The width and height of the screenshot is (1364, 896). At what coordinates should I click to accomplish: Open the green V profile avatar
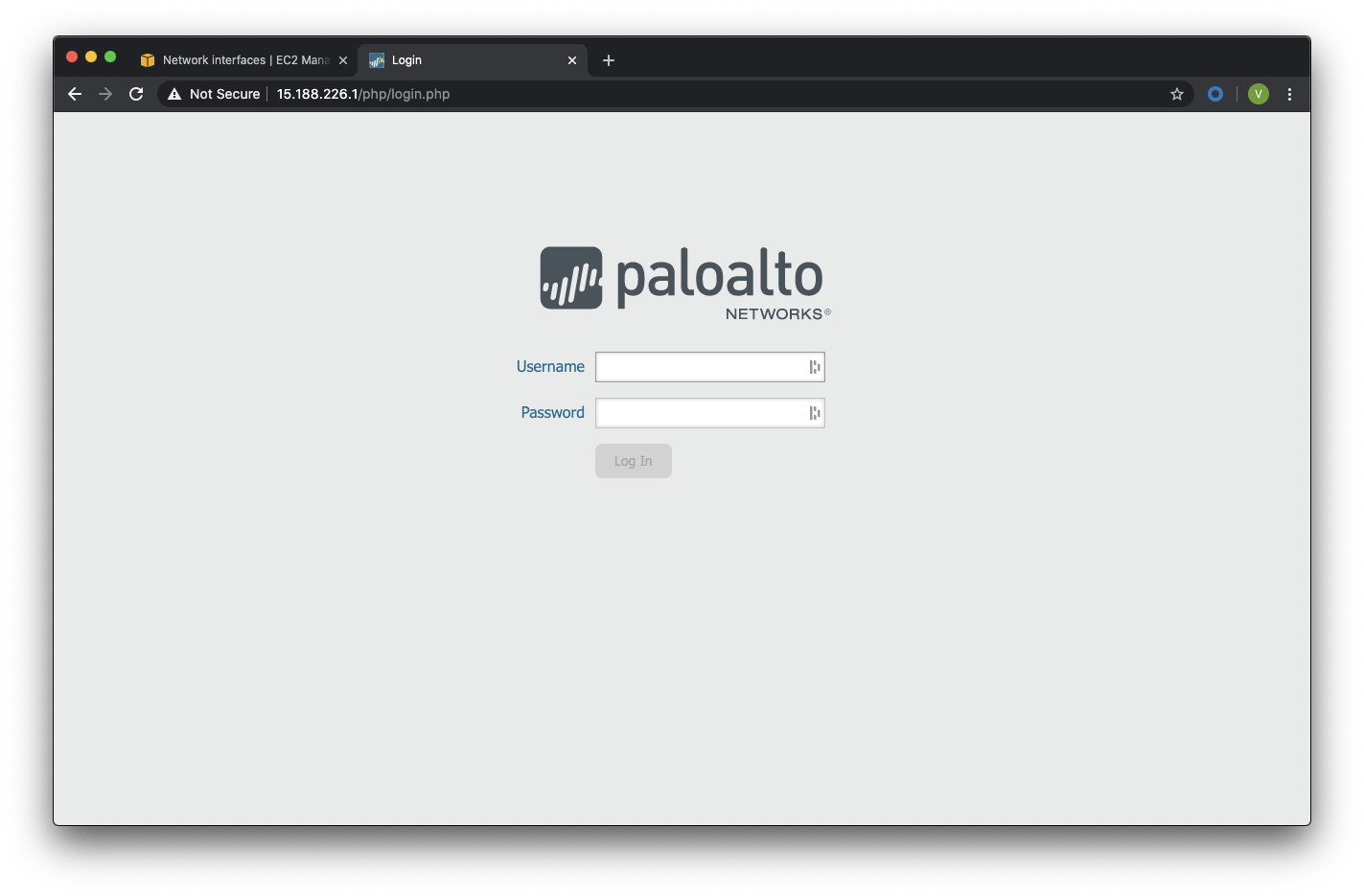point(1259,94)
